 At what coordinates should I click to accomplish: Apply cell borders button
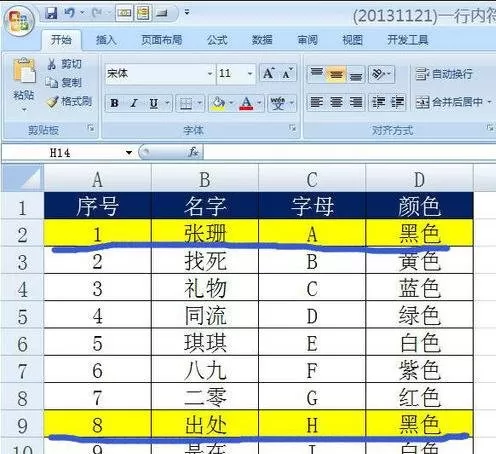(186, 103)
